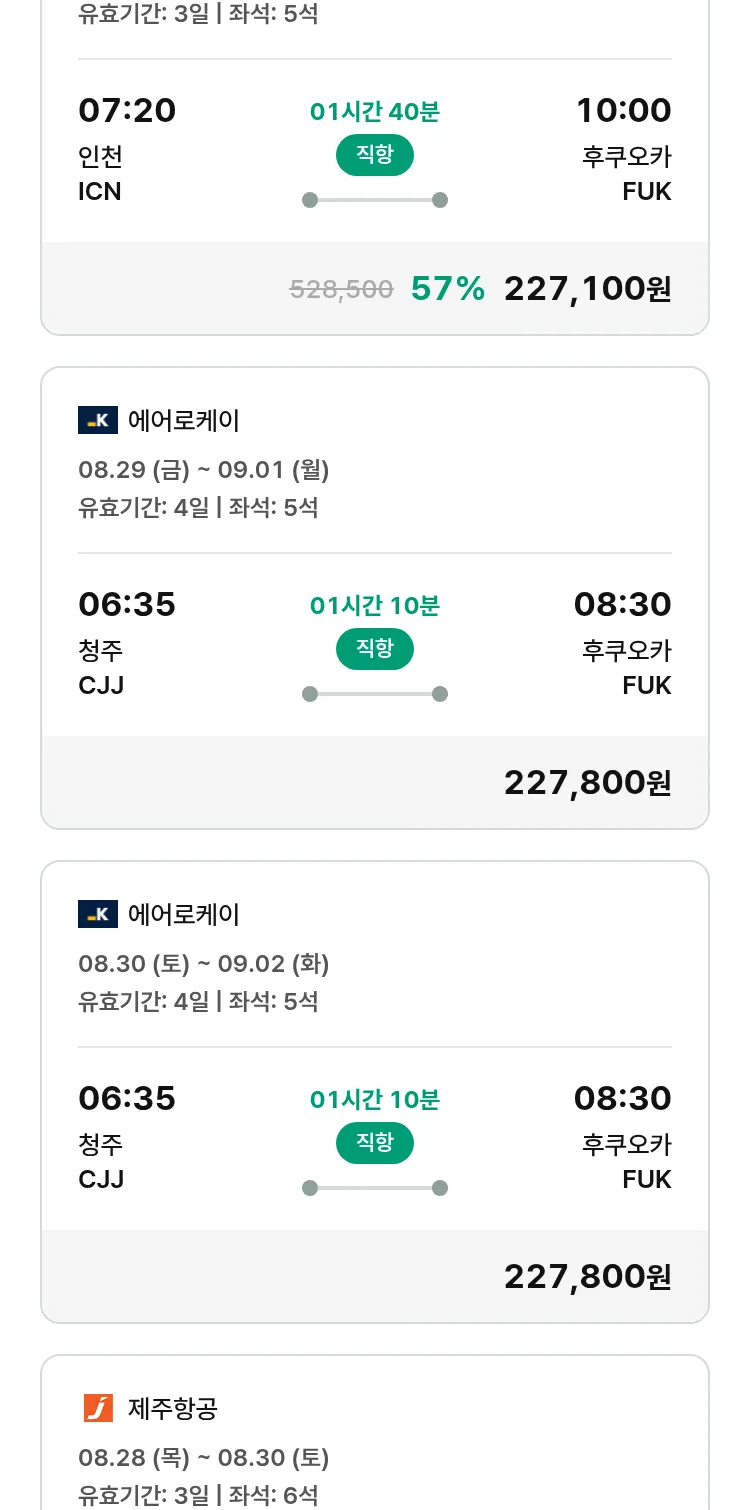Open the 에어로케이 name on the 08.29 flight
The width and height of the screenshot is (750, 1510).
184,420
